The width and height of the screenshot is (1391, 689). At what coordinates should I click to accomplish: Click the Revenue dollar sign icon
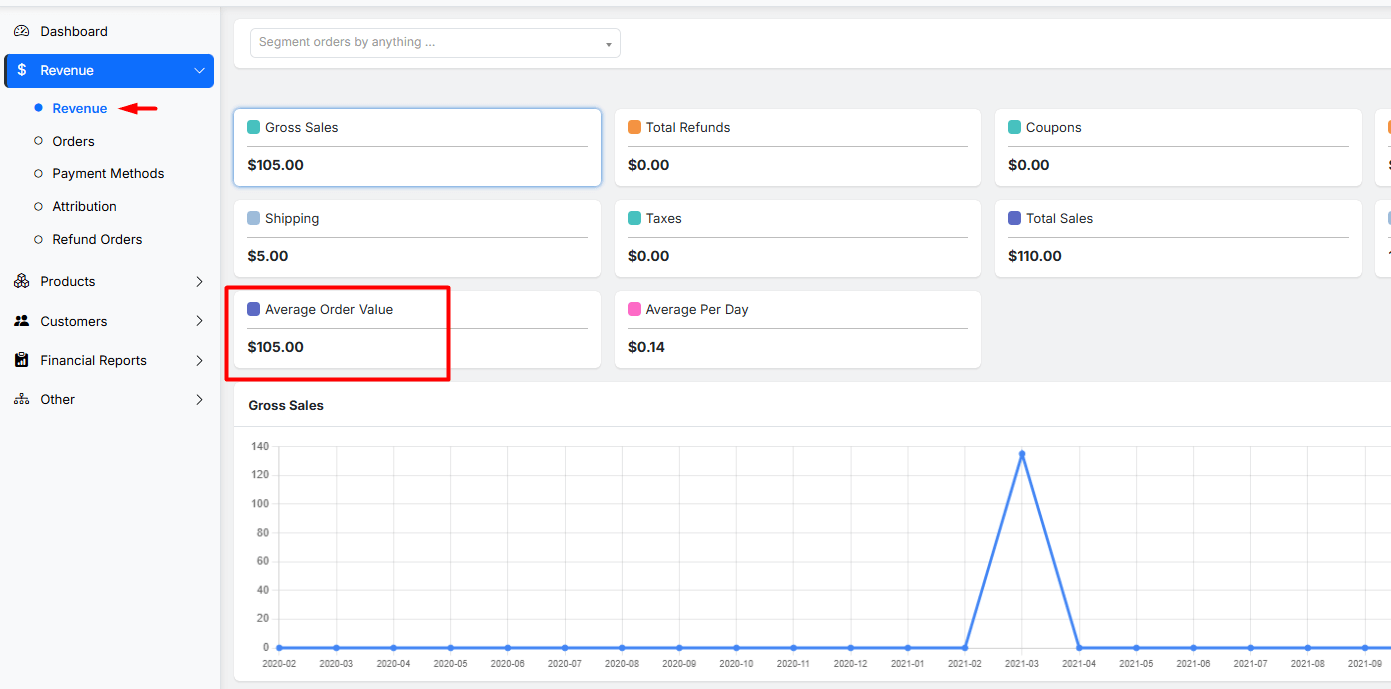pos(22,70)
